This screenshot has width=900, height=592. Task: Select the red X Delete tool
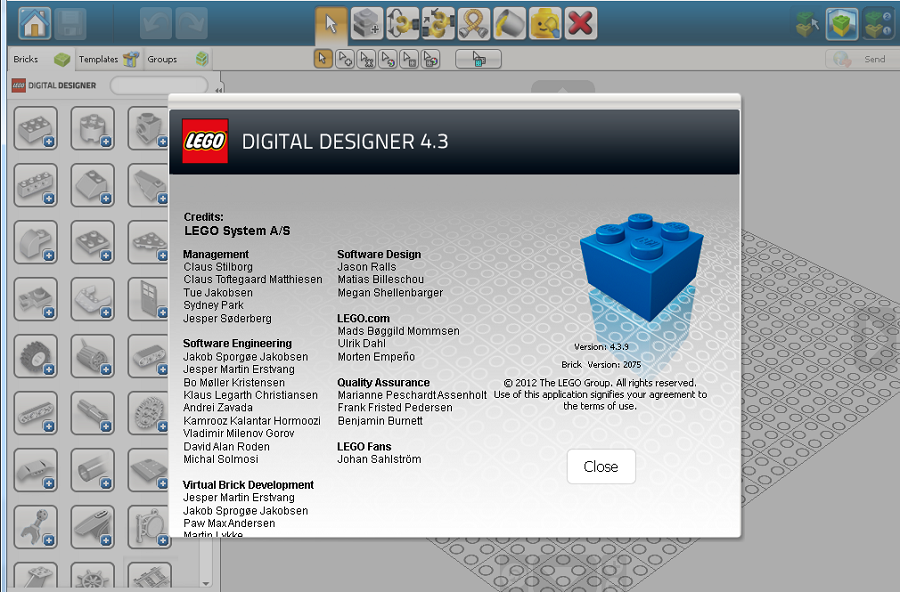[580, 24]
